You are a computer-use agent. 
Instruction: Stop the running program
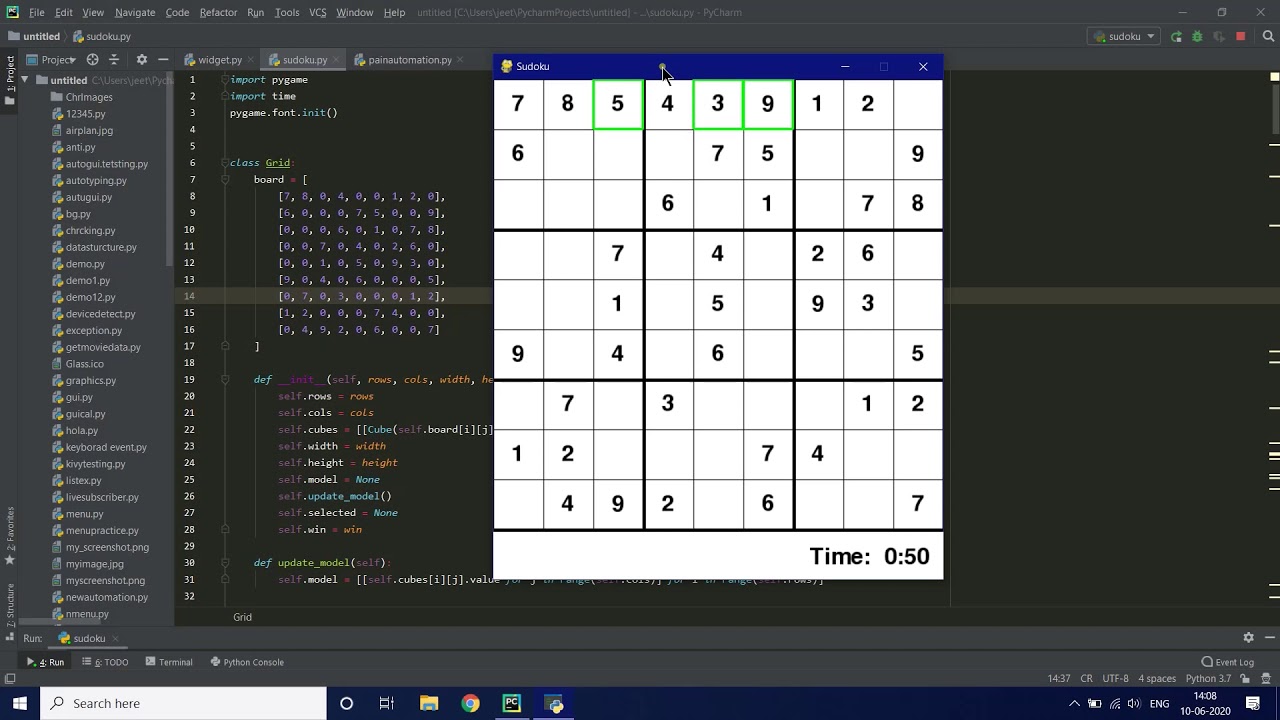click(1241, 36)
